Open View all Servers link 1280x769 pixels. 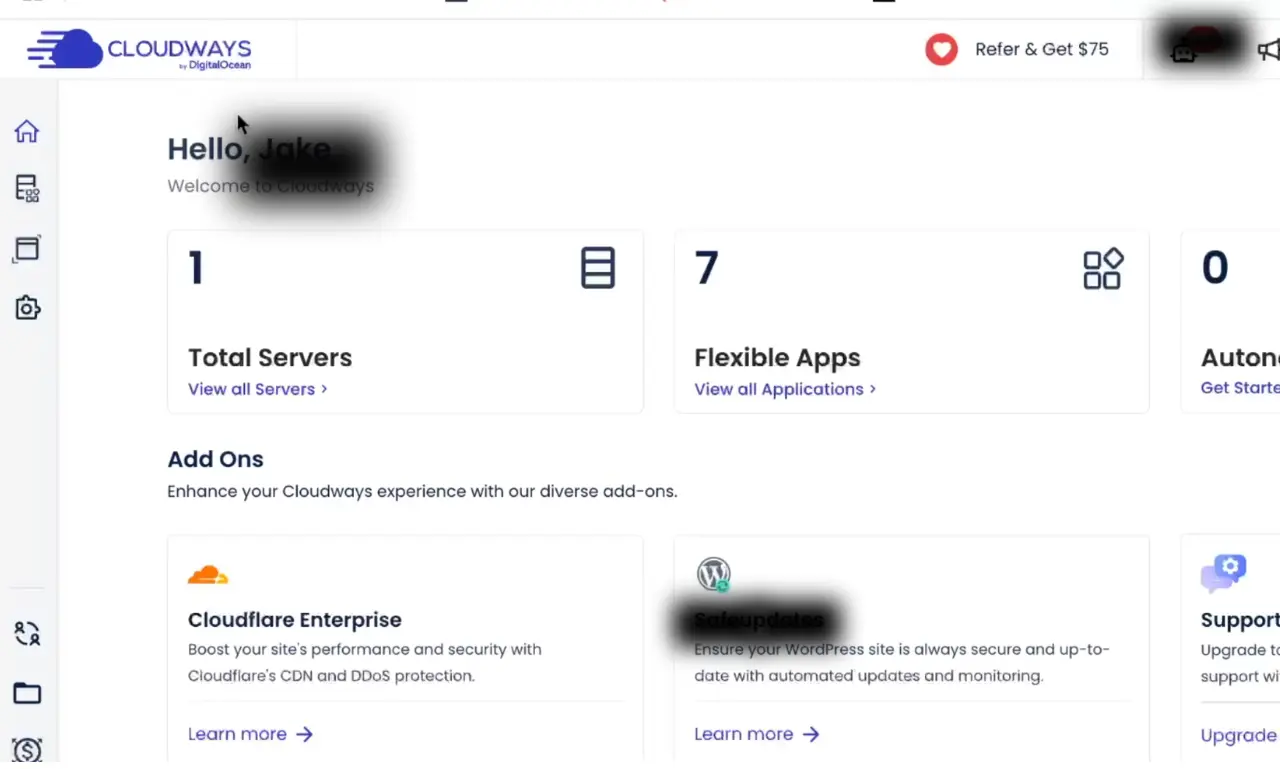(x=258, y=389)
